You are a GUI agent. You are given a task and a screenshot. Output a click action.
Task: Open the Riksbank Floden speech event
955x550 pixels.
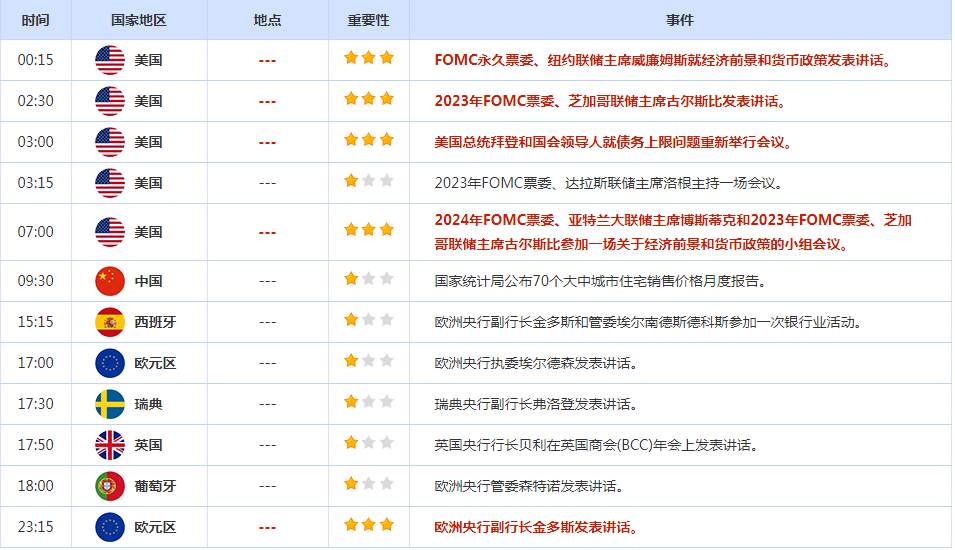536,404
